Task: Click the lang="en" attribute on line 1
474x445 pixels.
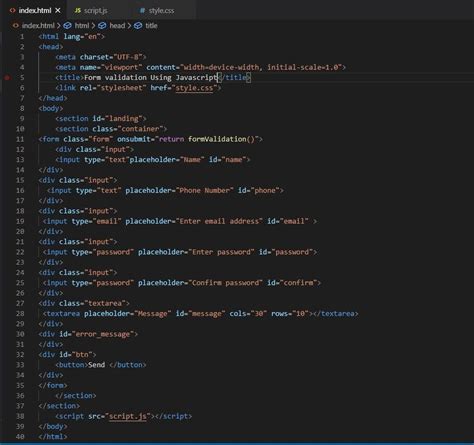Action: (x=82, y=37)
